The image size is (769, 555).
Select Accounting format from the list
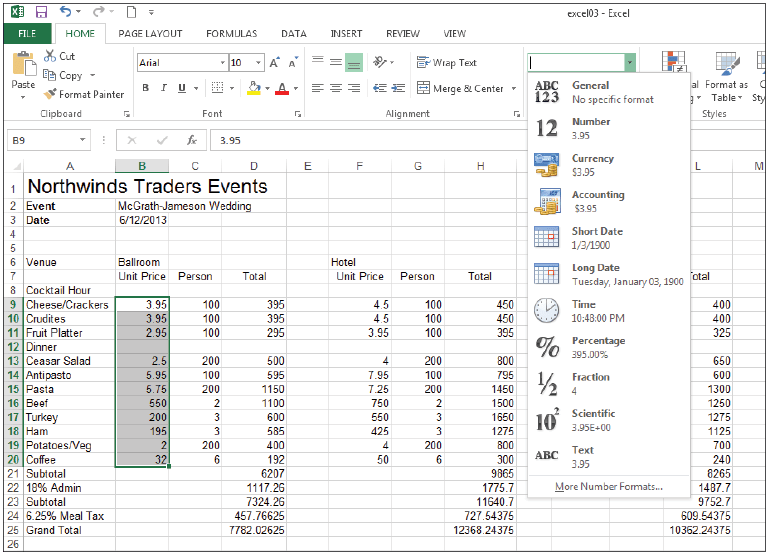(609, 202)
